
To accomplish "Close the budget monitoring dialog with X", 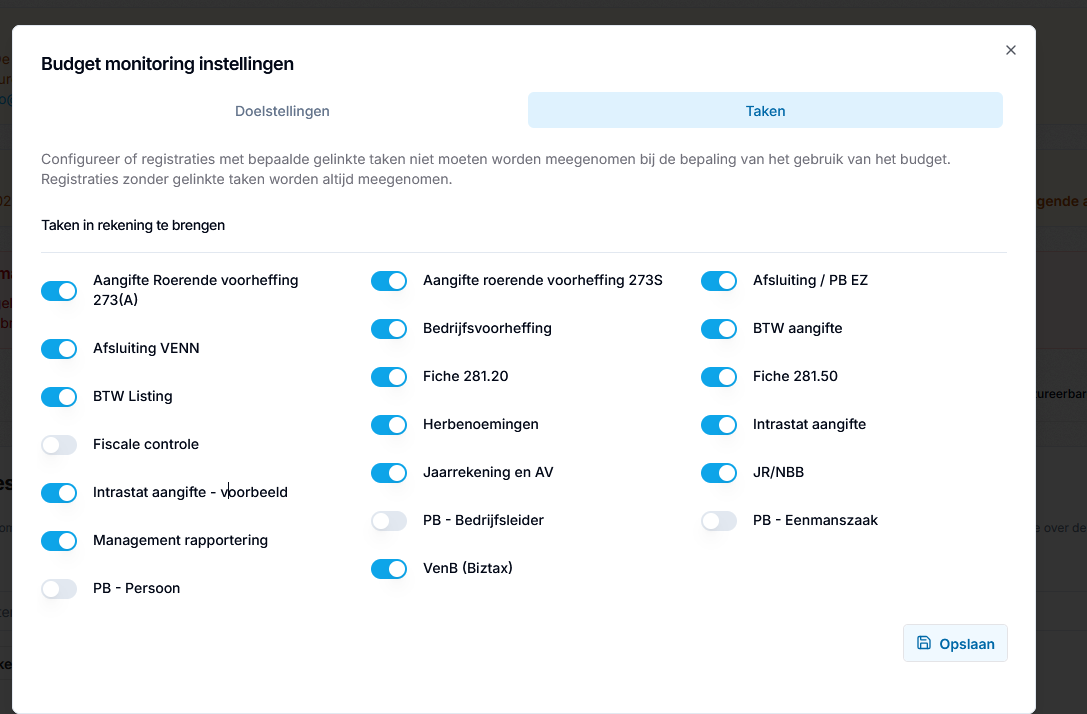I will tap(1011, 50).
